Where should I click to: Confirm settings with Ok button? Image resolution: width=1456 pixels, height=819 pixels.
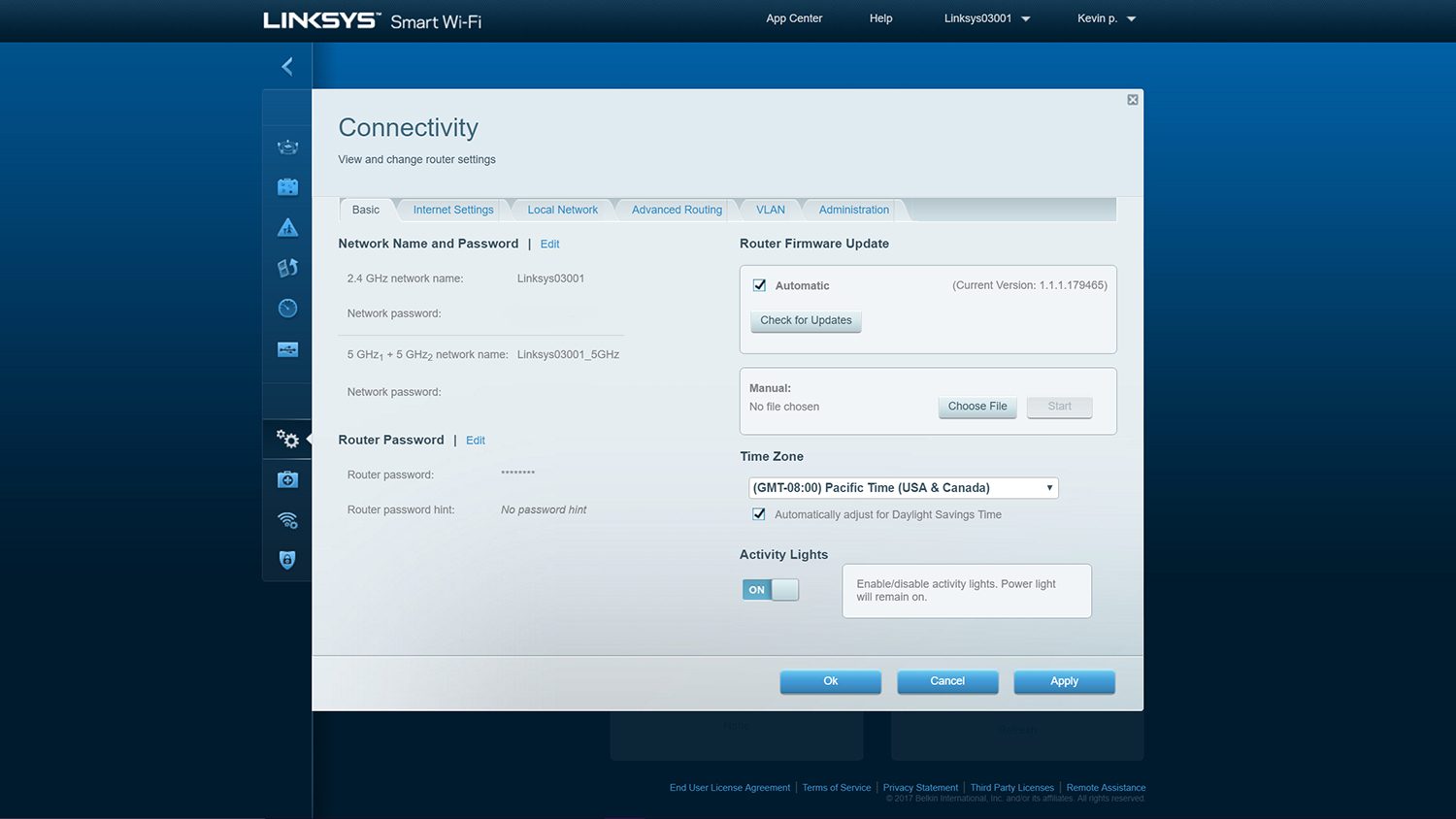tap(831, 682)
